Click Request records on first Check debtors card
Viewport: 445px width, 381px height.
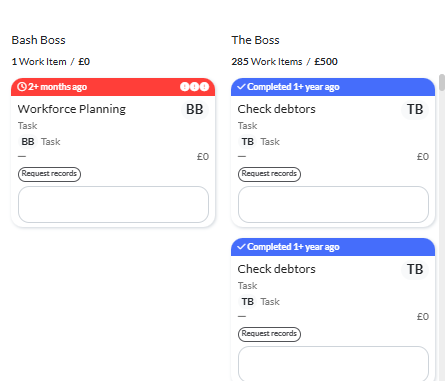coord(269,174)
